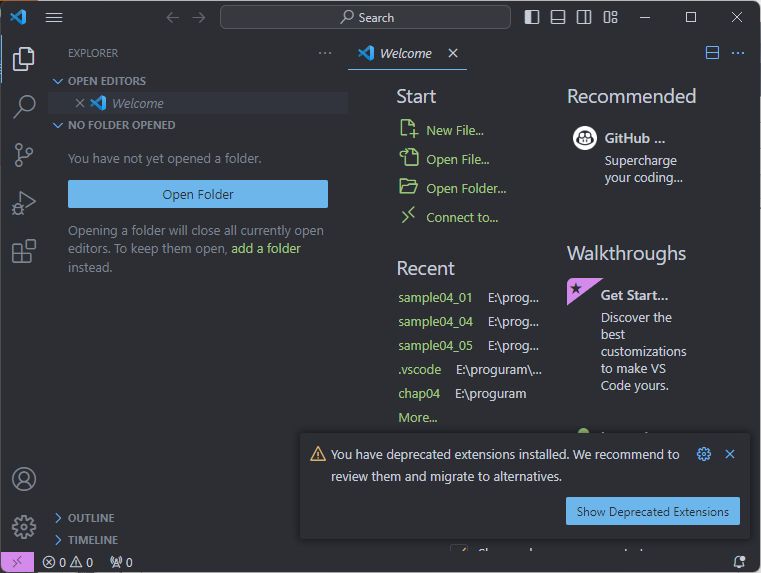Screen dimensions: 761x573
Task: Open recent .vscode folder
Action: 420,370
